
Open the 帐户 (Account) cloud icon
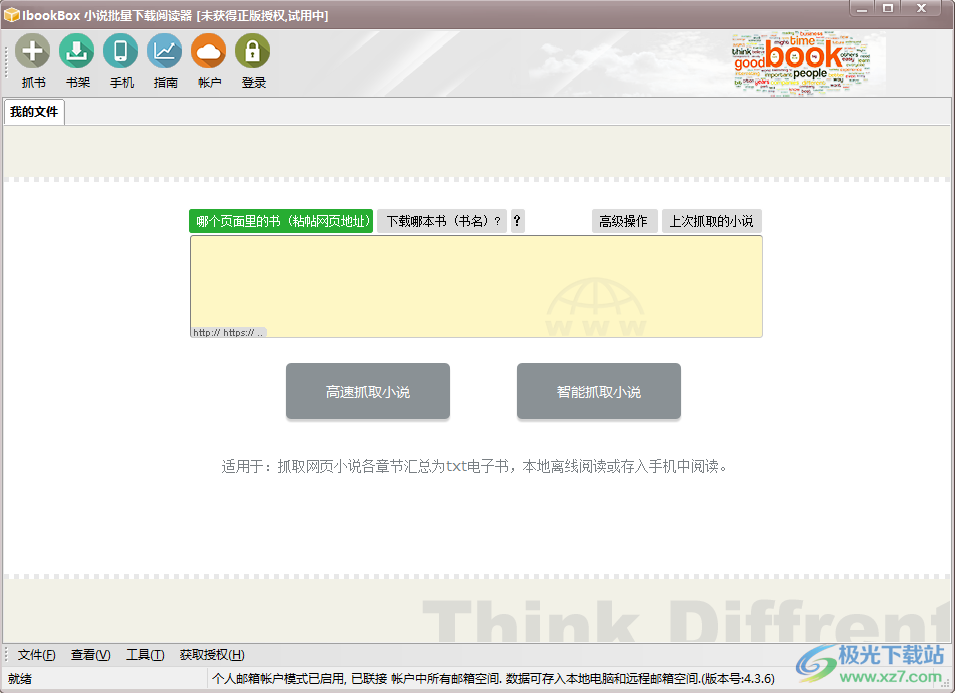click(208, 52)
